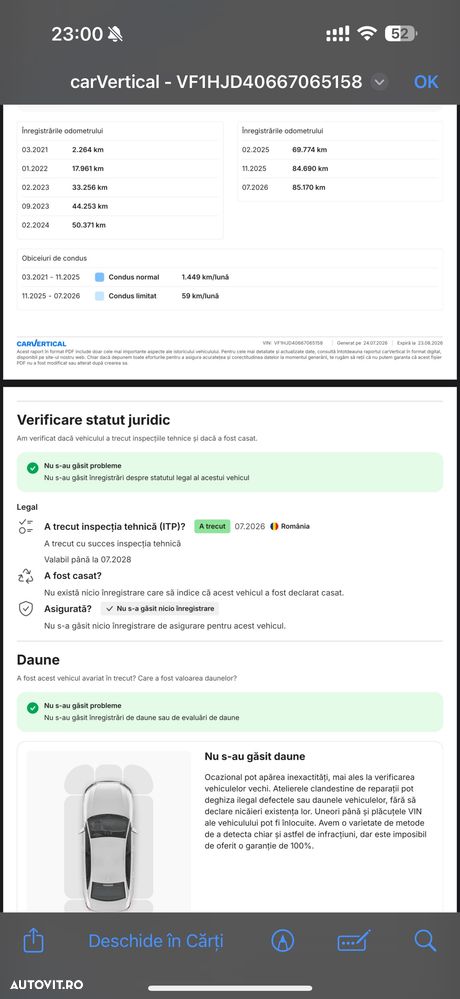Tap the 'Nu s-a găsit nicio înregistrare' check badge
460x999 pixels.
[x=160, y=608]
